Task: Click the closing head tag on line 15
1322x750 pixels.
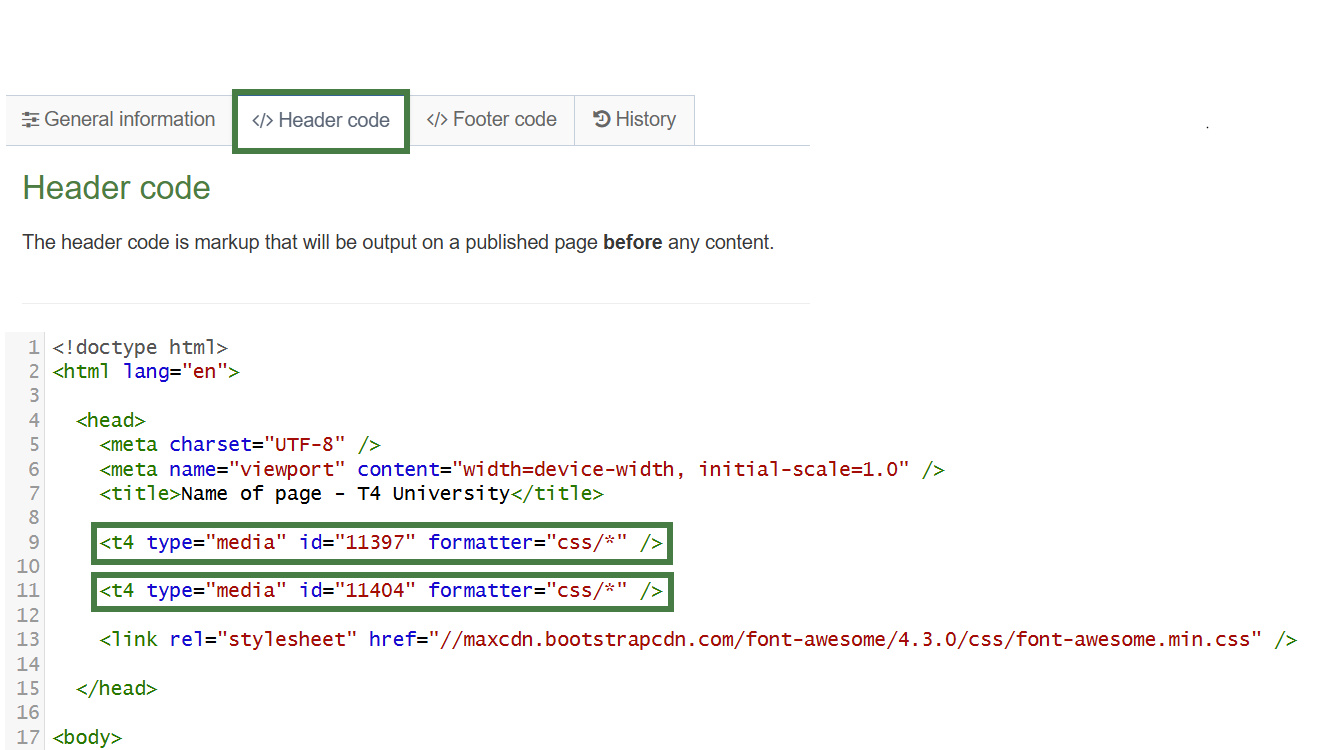Action: 116,688
